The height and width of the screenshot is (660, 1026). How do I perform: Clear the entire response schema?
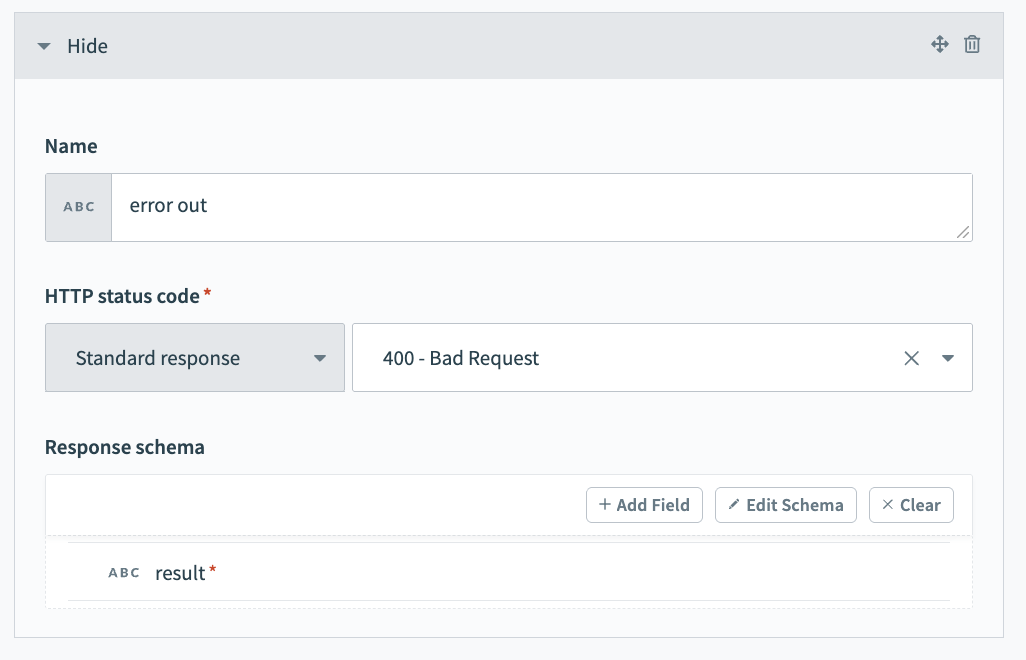click(x=911, y=505)
